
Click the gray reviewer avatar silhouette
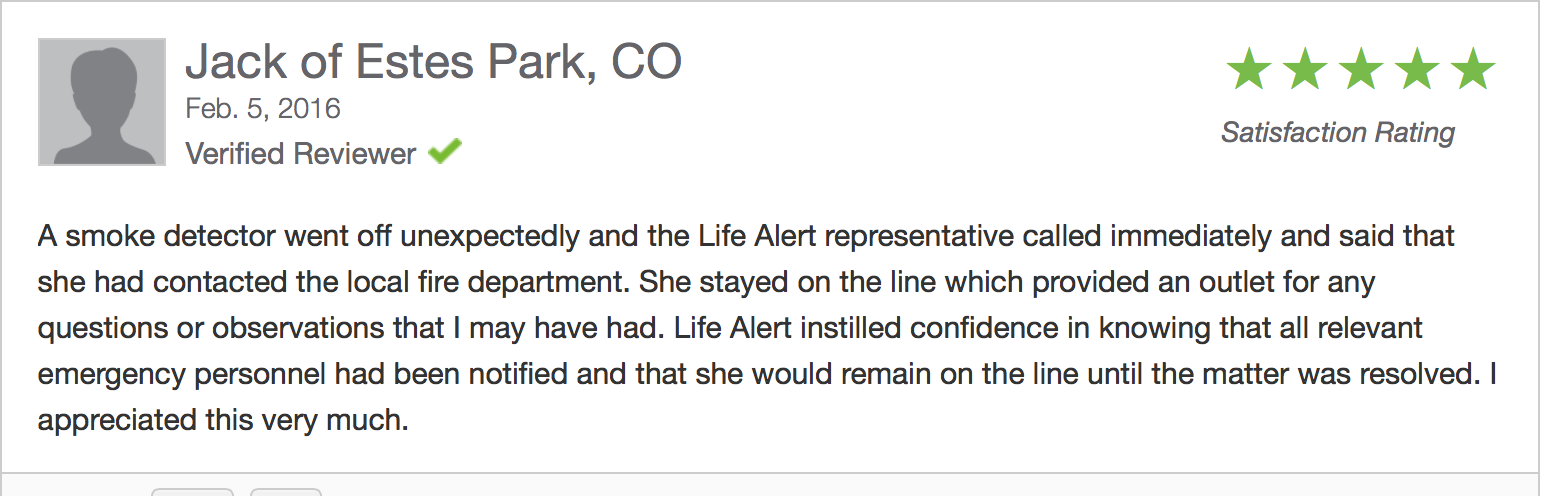point(102,102)
